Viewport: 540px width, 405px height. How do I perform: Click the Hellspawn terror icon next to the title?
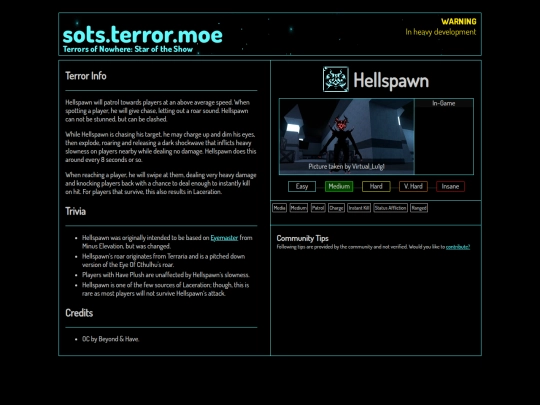[335, 80]
